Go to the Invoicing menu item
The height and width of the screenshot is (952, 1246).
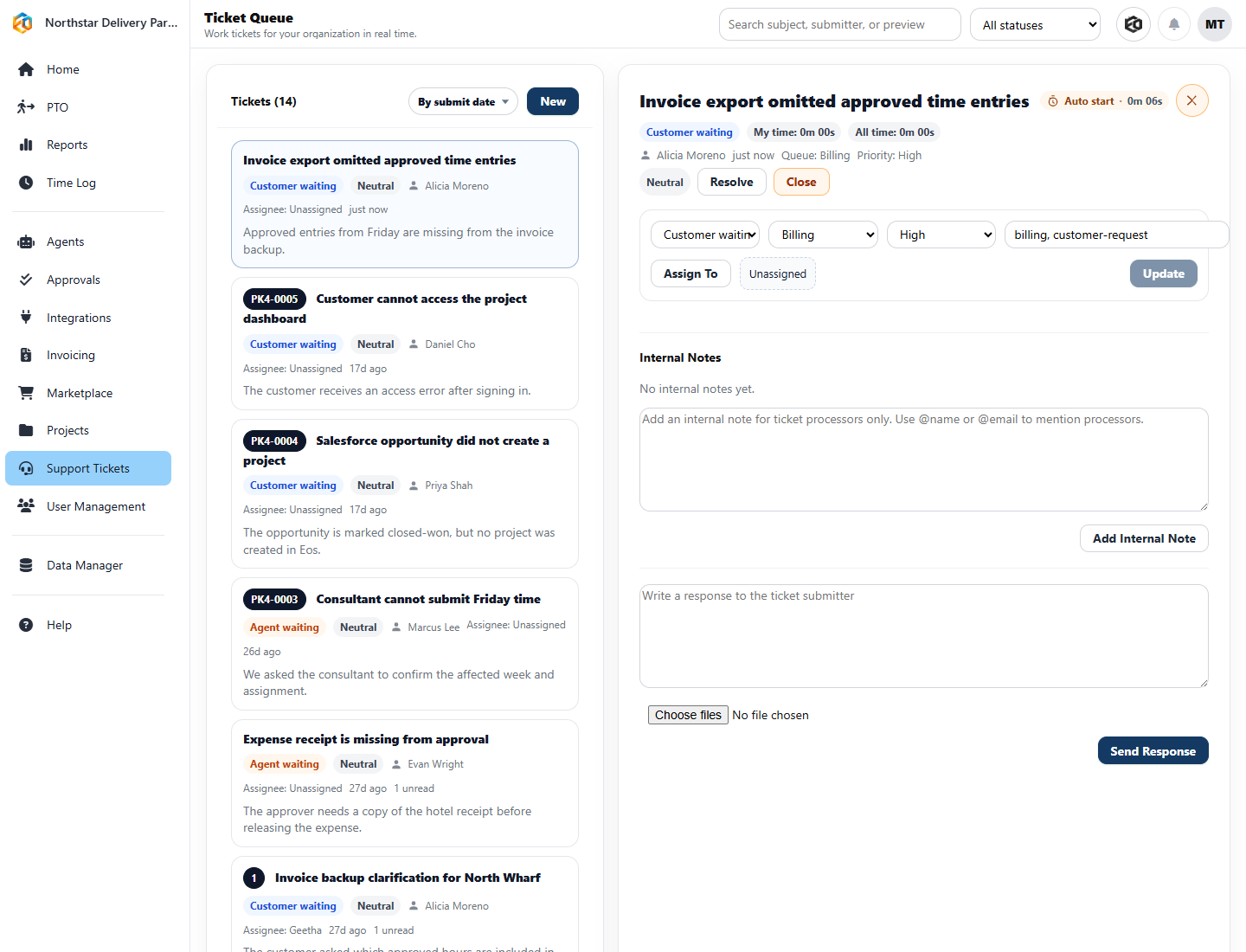(x=88, y=355)
